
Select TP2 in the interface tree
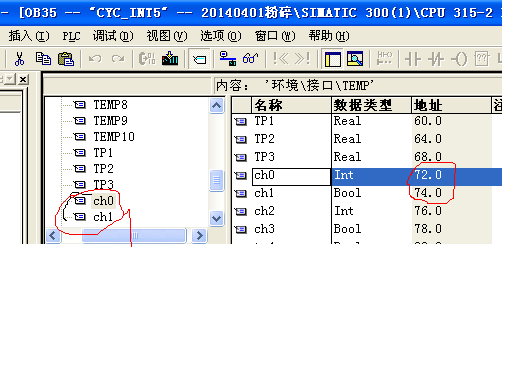coord(103,169)
